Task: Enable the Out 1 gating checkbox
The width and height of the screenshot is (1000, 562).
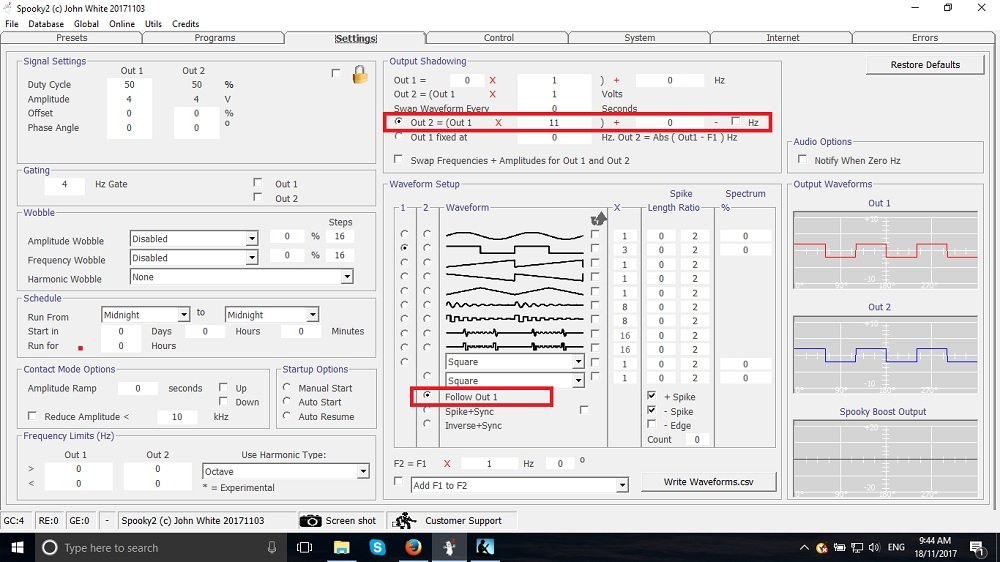Action: point(258,182)
